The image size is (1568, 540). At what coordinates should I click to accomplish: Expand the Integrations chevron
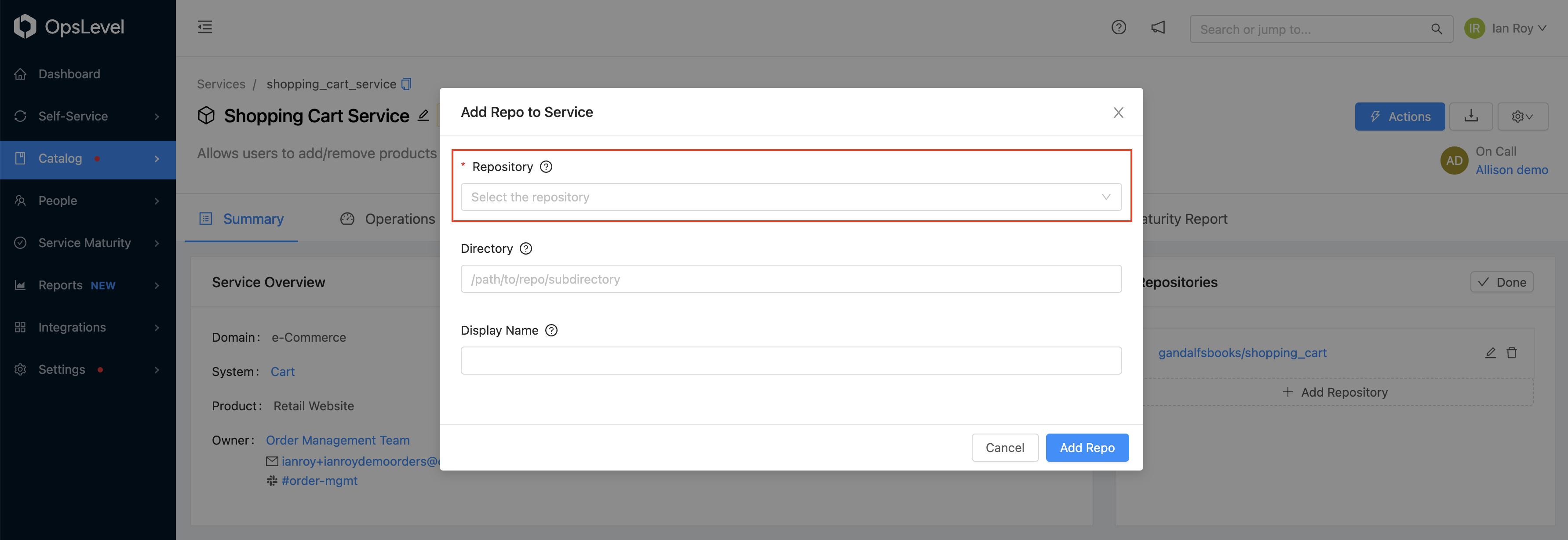click(157, 328)
